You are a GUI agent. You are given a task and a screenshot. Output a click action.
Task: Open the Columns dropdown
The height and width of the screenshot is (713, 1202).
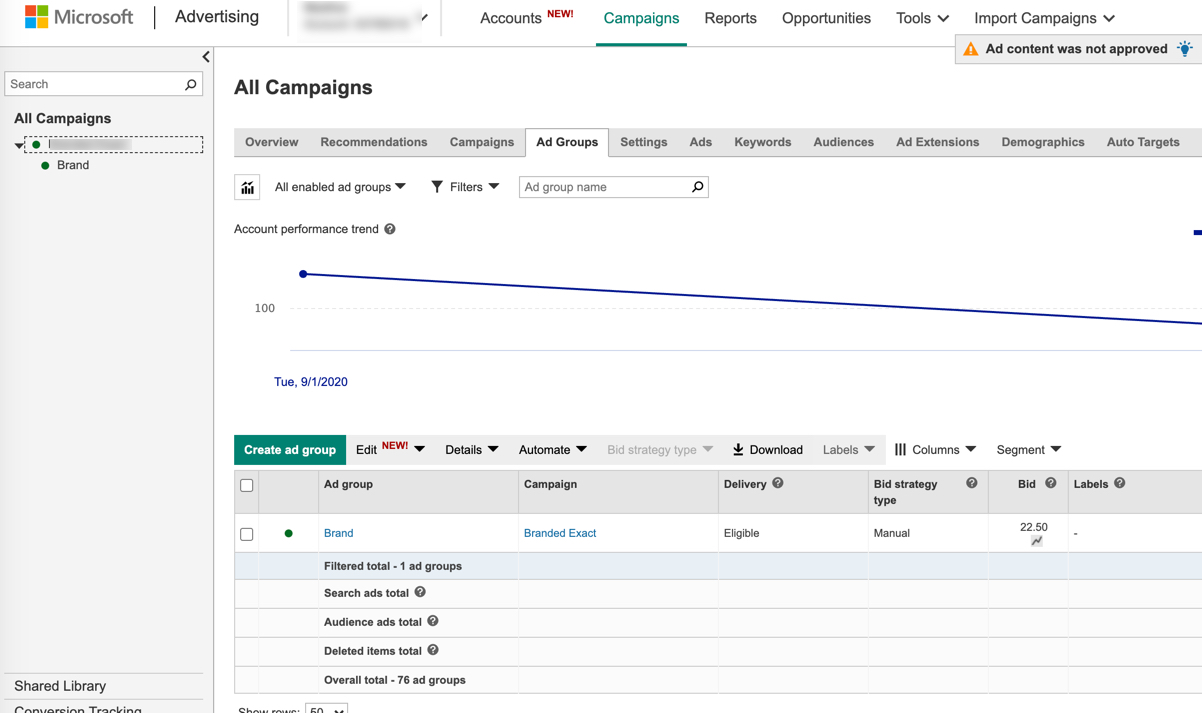935,450
